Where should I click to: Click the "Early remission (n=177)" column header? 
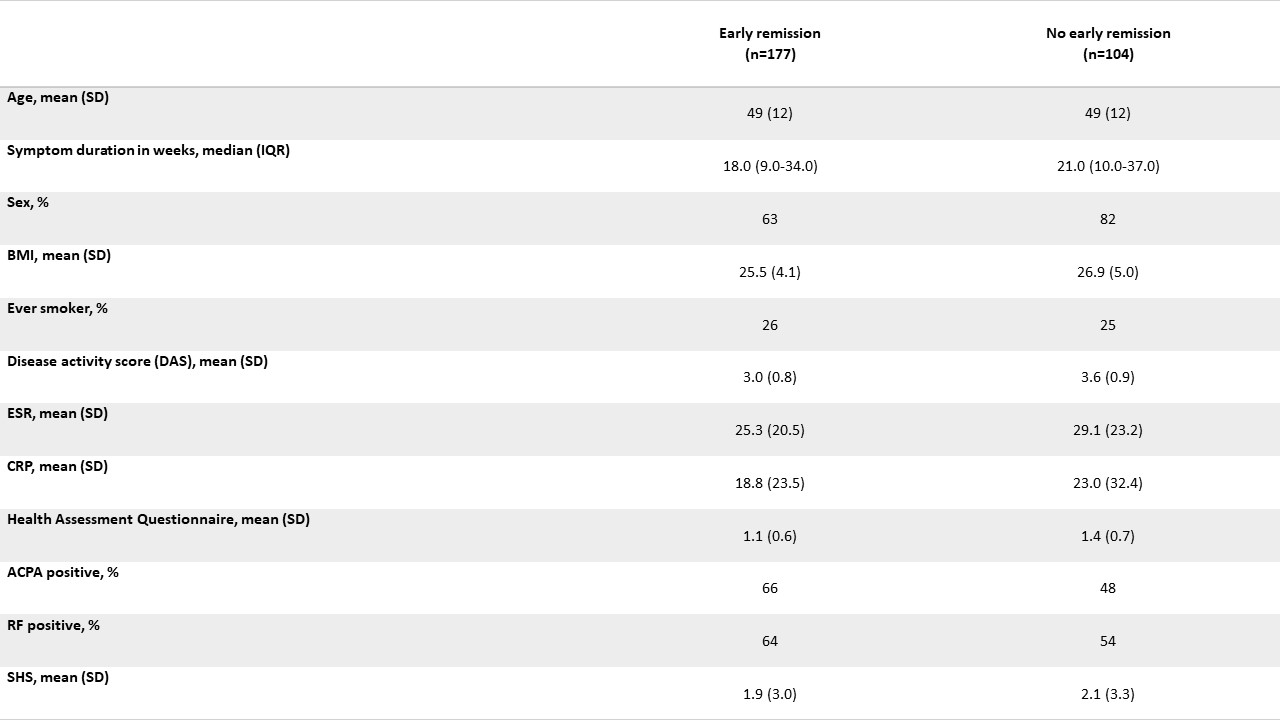tap(769, 44)
